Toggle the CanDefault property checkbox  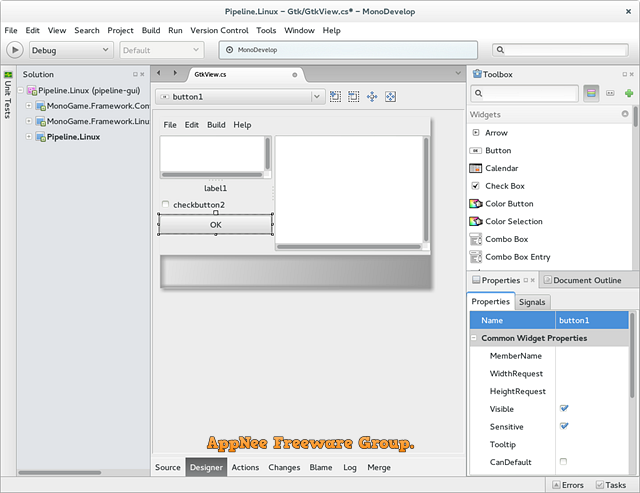(x=563, y=462)
